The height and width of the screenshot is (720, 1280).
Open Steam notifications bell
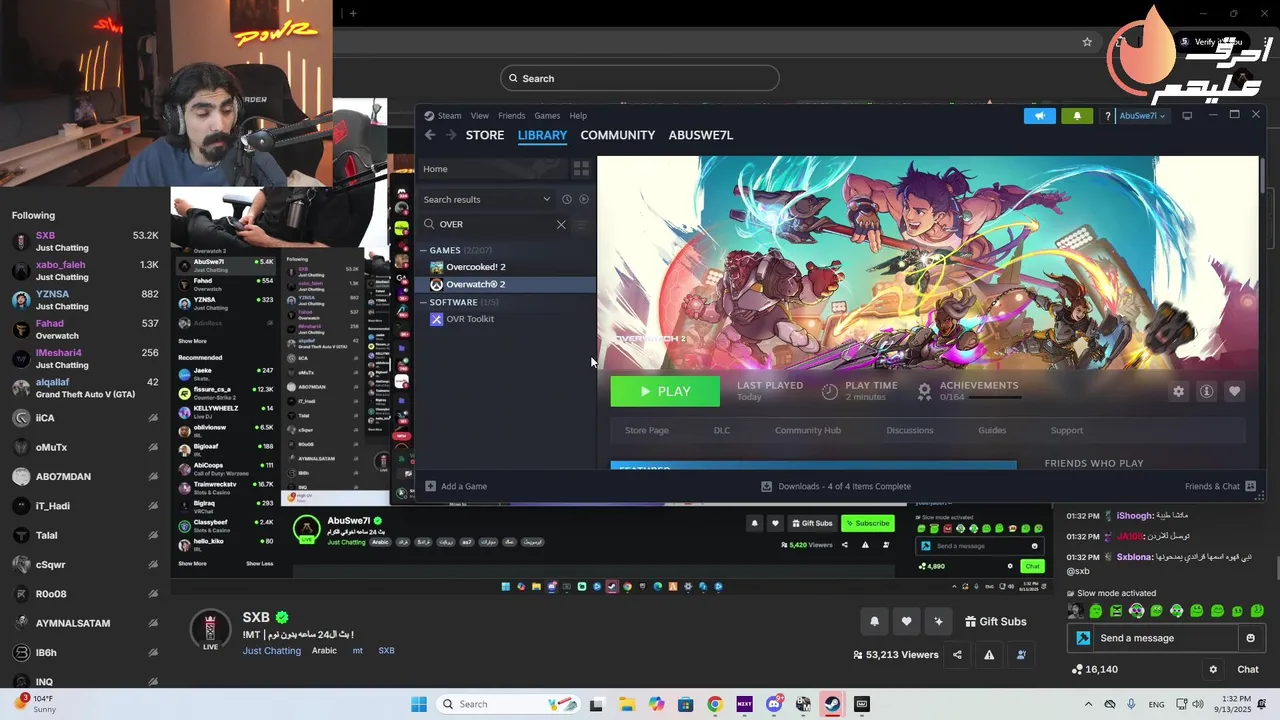pyautogui.click(x=1077, y=116)
